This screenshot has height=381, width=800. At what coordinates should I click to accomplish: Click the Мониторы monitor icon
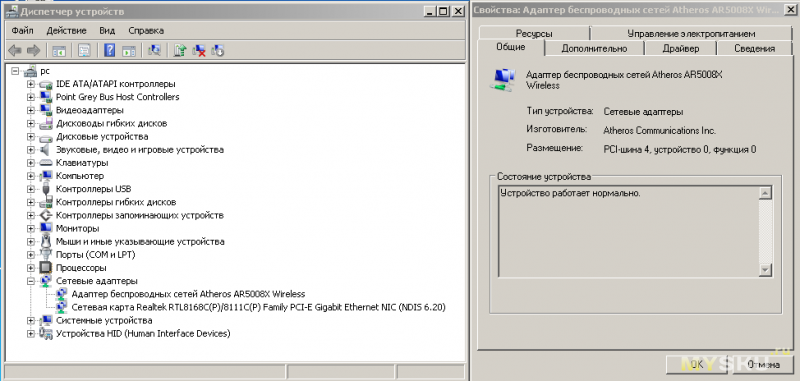[46, 228]
